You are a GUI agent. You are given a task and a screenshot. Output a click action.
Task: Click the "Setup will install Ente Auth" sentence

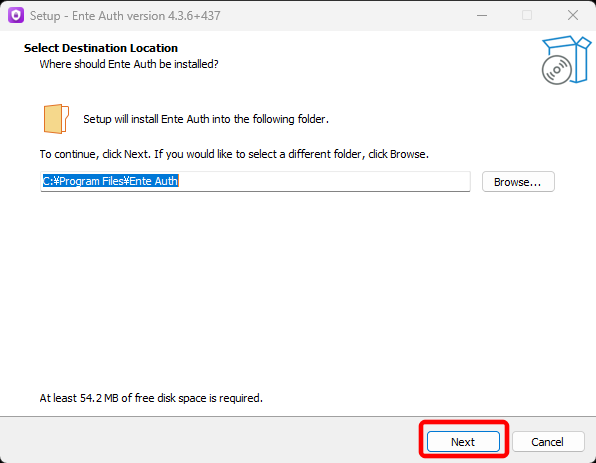(206, 119)
